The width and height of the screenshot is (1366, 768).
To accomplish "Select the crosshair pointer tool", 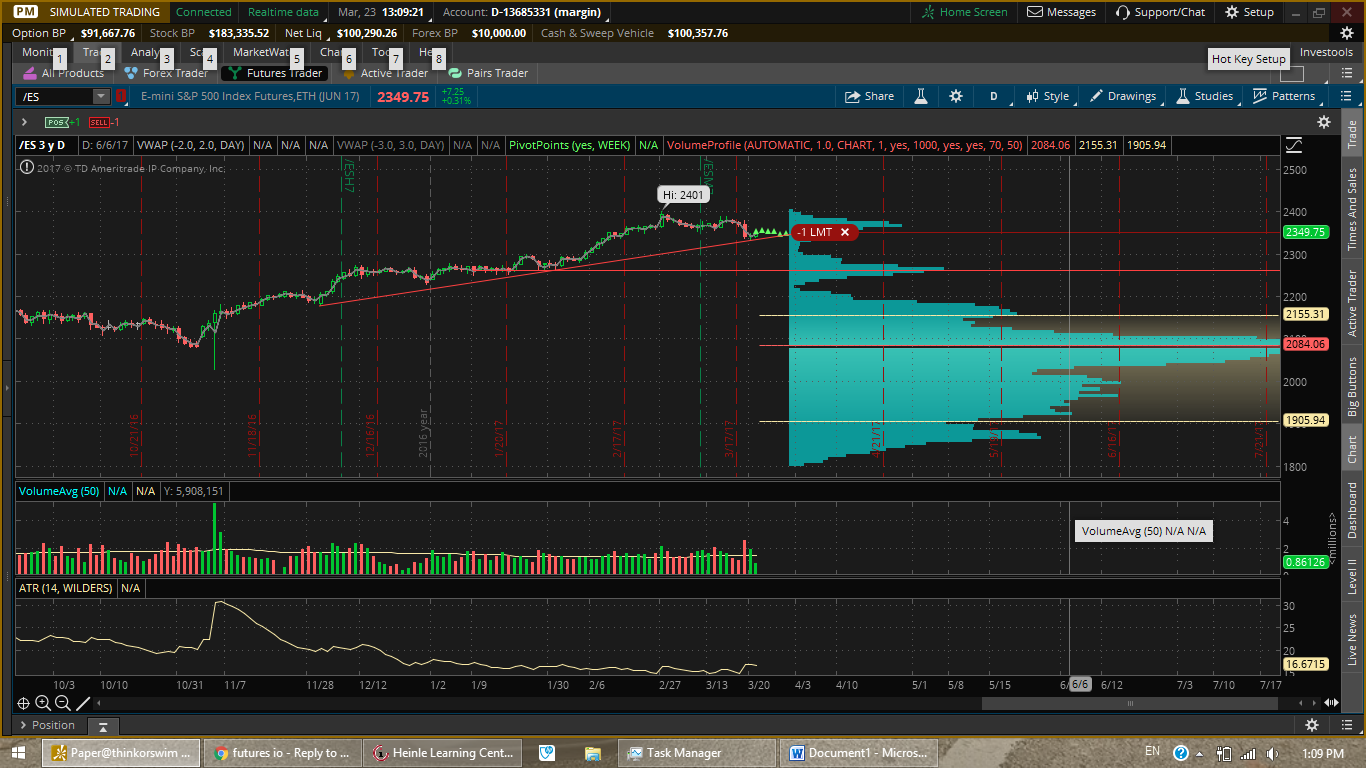I will click(23, 703).
